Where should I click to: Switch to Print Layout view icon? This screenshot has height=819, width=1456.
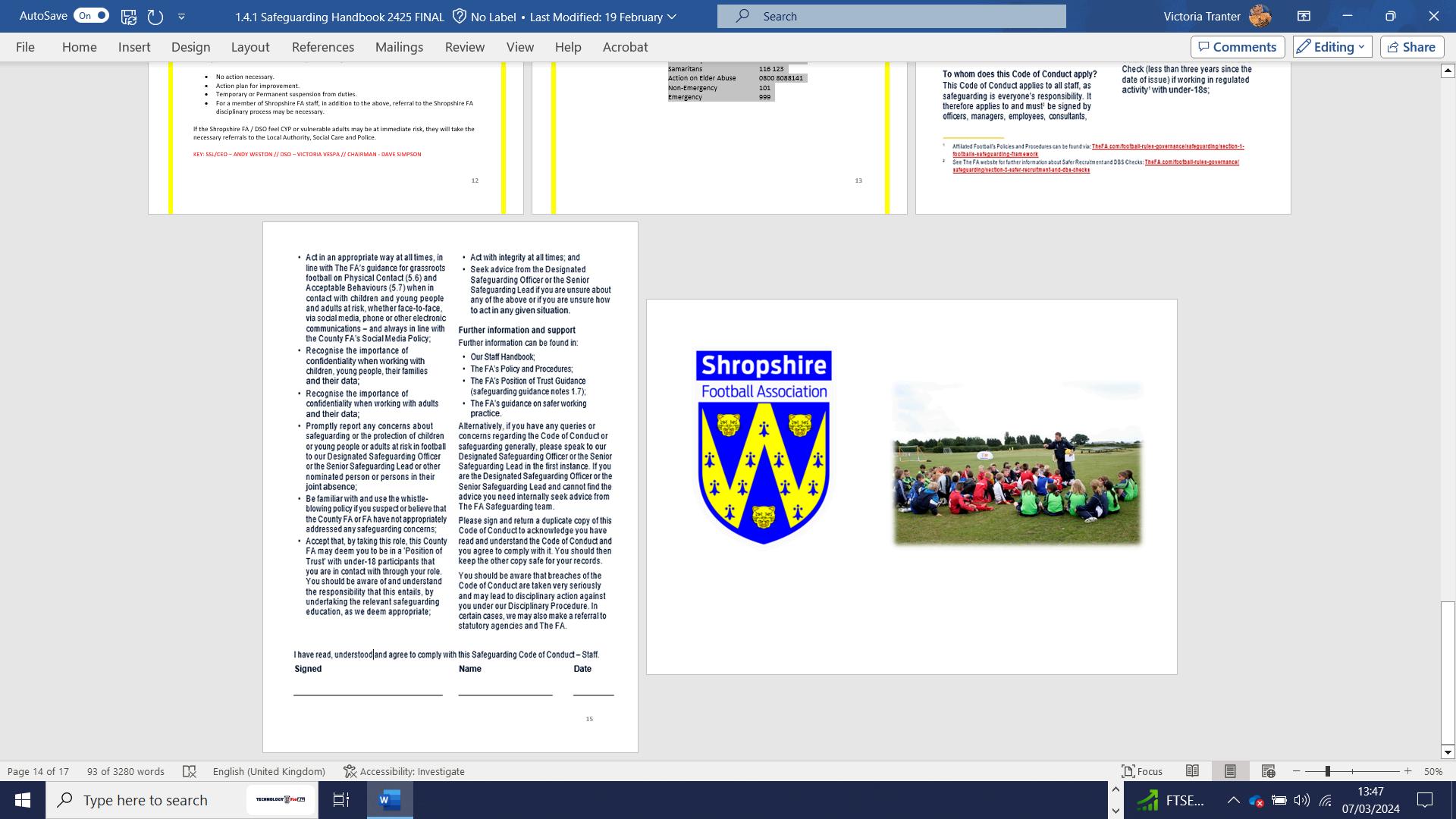pyautogui.click(x=1230, y=771)
